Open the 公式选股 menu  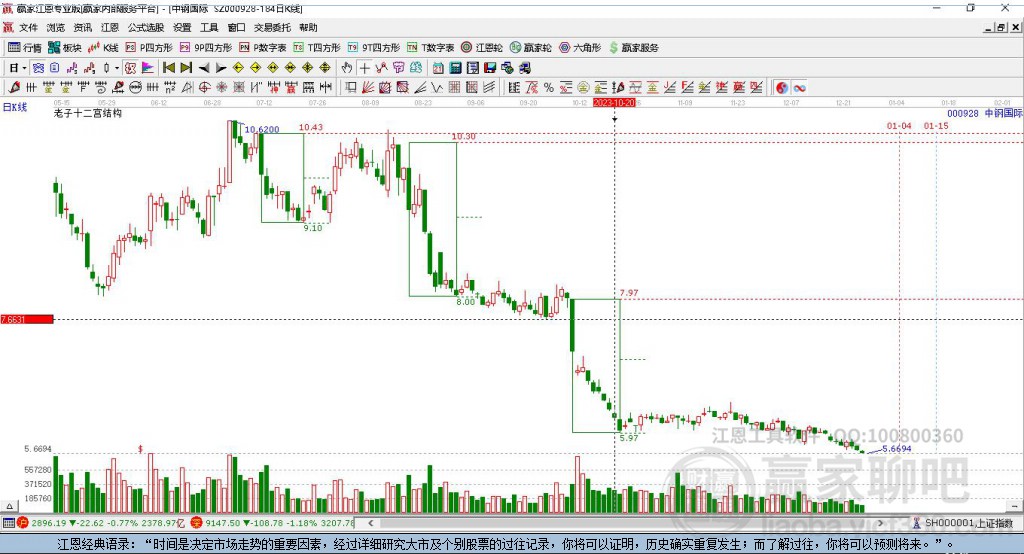pos(146,27)
